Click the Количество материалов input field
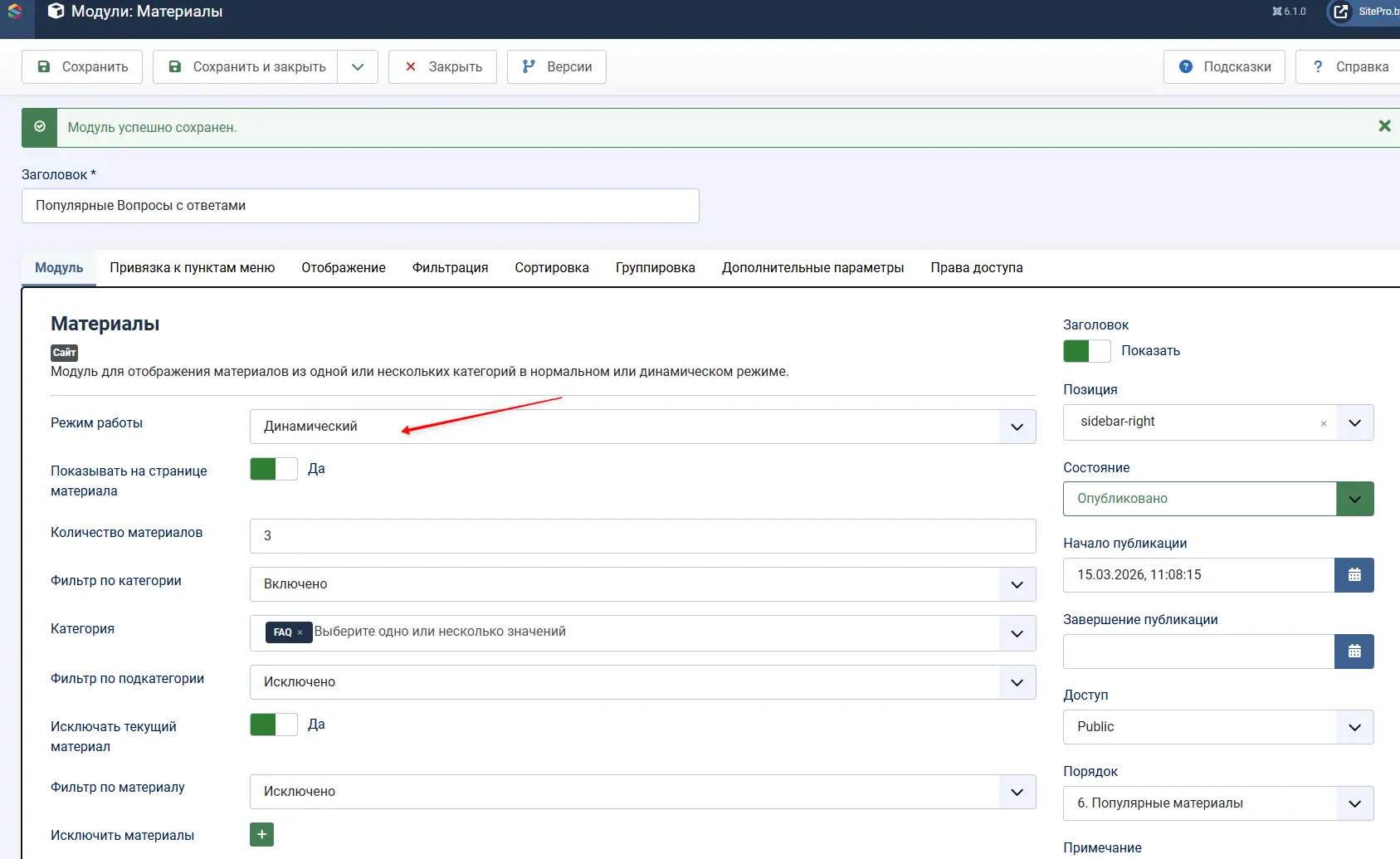Viewport: 1400px width, 859px height. (642, 536)
